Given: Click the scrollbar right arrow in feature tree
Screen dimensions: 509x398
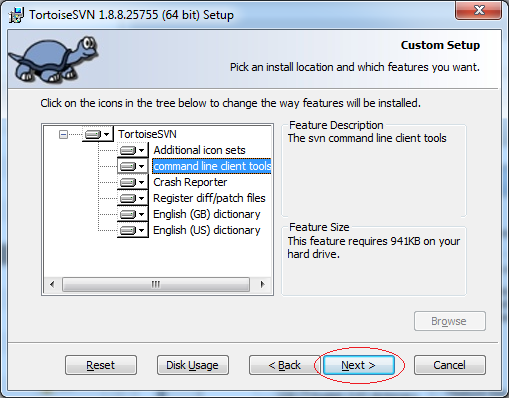Looking at the screenshot, I should (x=262, y=285).
